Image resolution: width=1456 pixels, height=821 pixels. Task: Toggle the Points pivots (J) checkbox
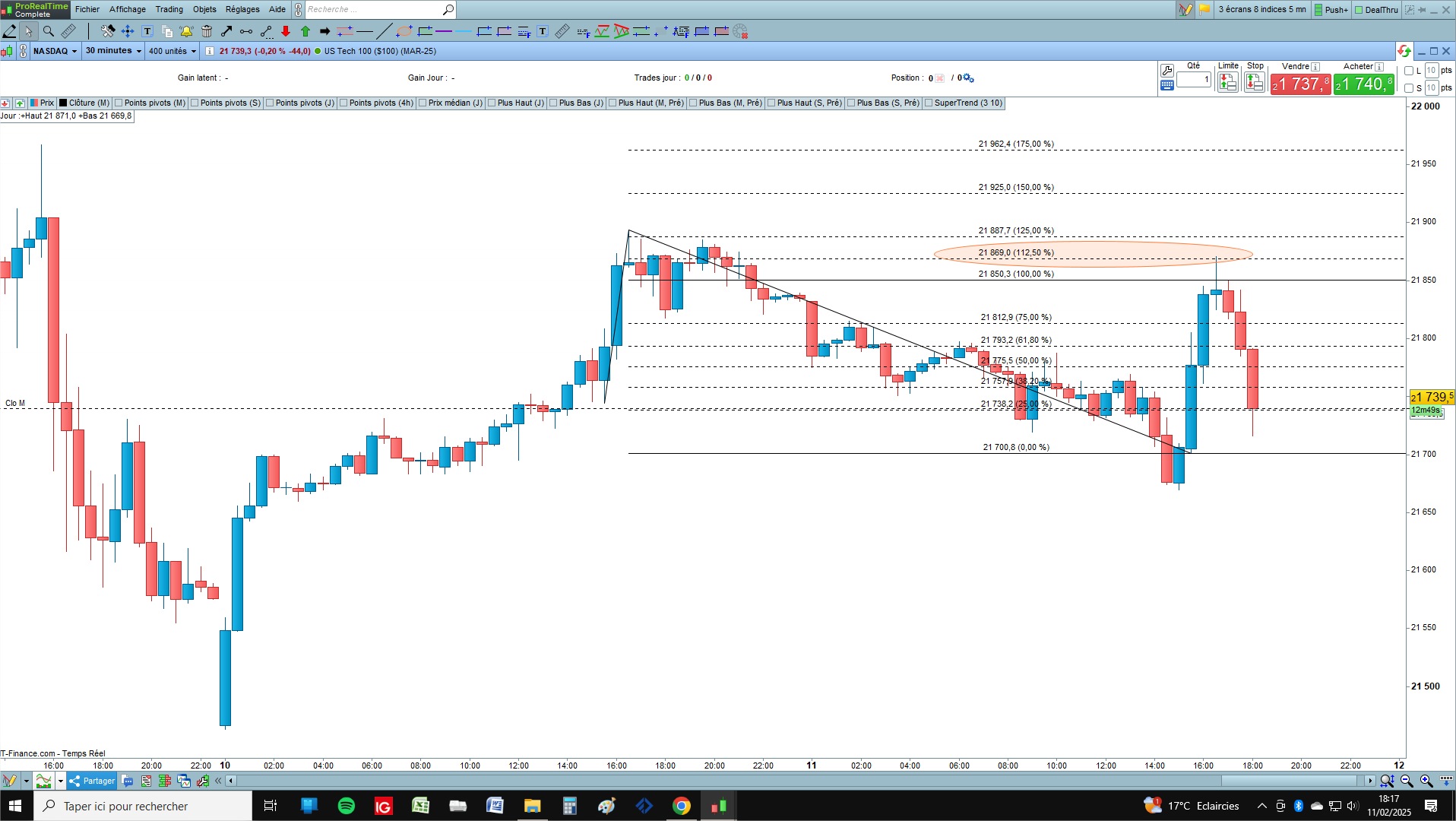tap(270, 103)
